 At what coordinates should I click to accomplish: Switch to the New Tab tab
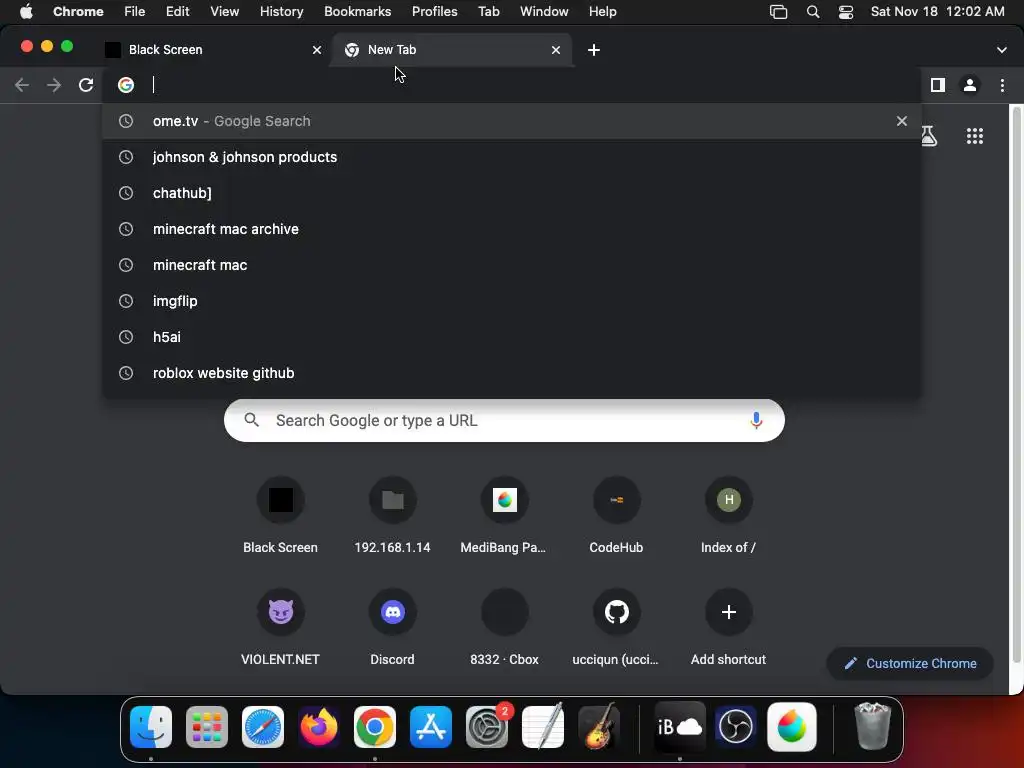click(451, 50)
